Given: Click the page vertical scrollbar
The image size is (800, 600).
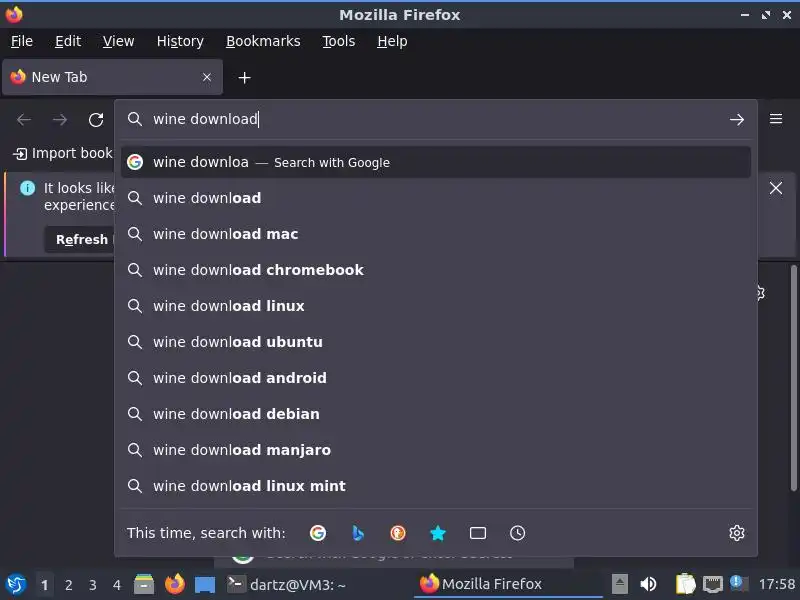Looking at the screenshot, I should point(793,378).
